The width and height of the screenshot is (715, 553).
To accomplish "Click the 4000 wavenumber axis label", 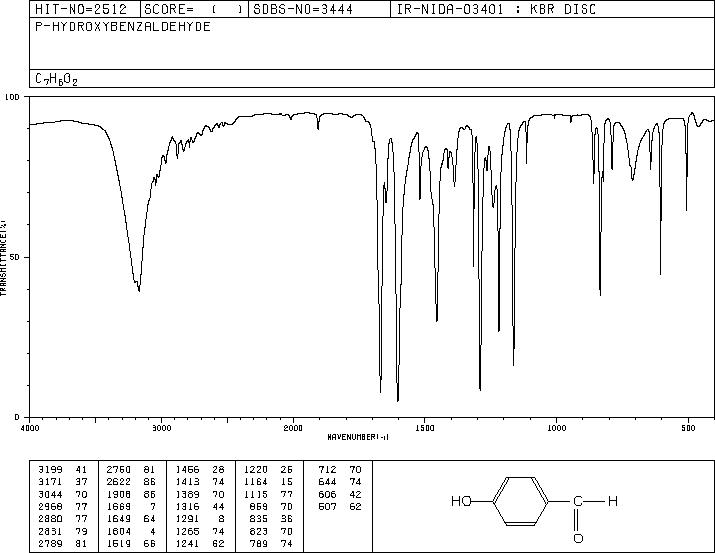I will click(x=30, y=428).
